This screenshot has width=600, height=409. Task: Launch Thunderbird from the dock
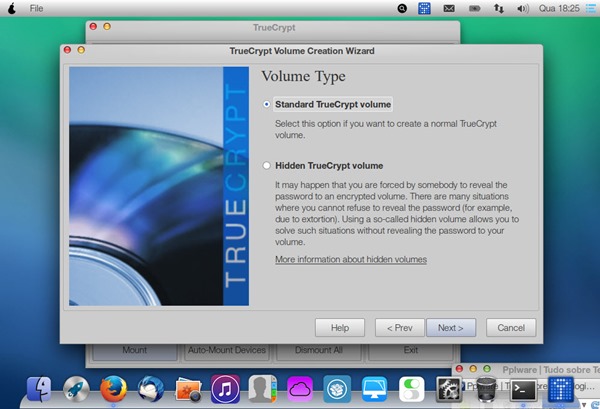pos(151,389)
